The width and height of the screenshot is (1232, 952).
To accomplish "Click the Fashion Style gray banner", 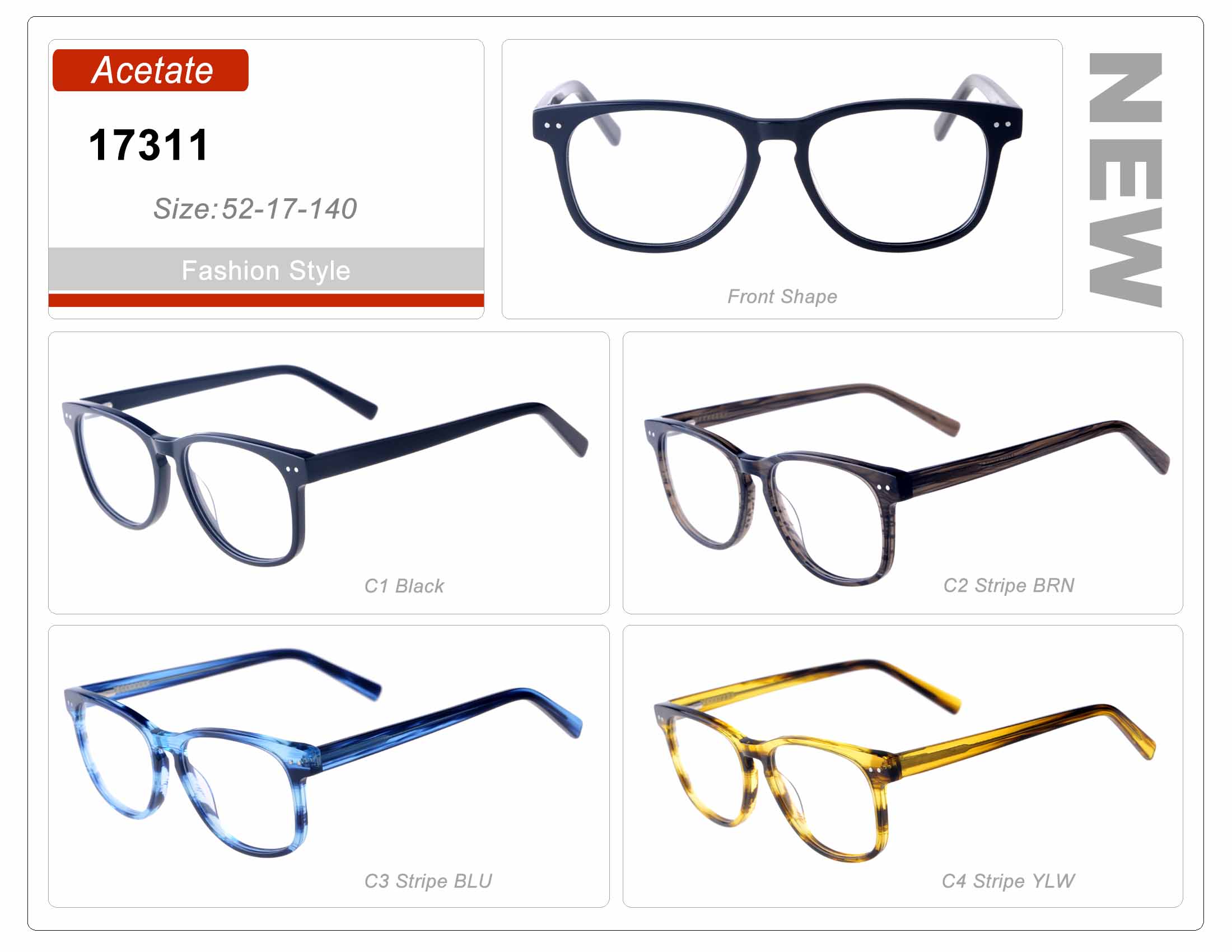I will (x=265, y=269).
